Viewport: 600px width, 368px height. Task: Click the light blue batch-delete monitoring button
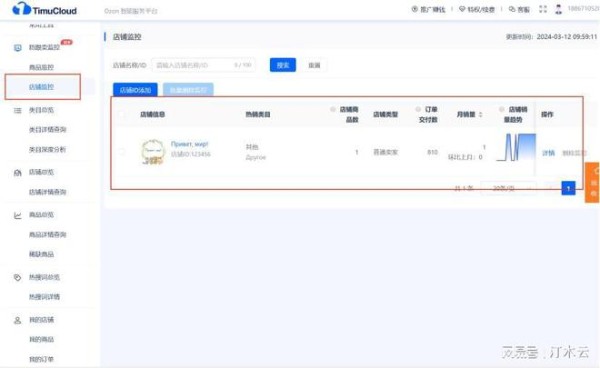point(188,90)
